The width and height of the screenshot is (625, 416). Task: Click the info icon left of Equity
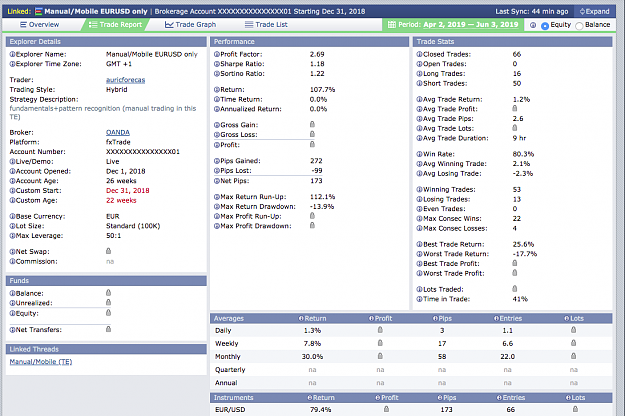pos(533,25)
